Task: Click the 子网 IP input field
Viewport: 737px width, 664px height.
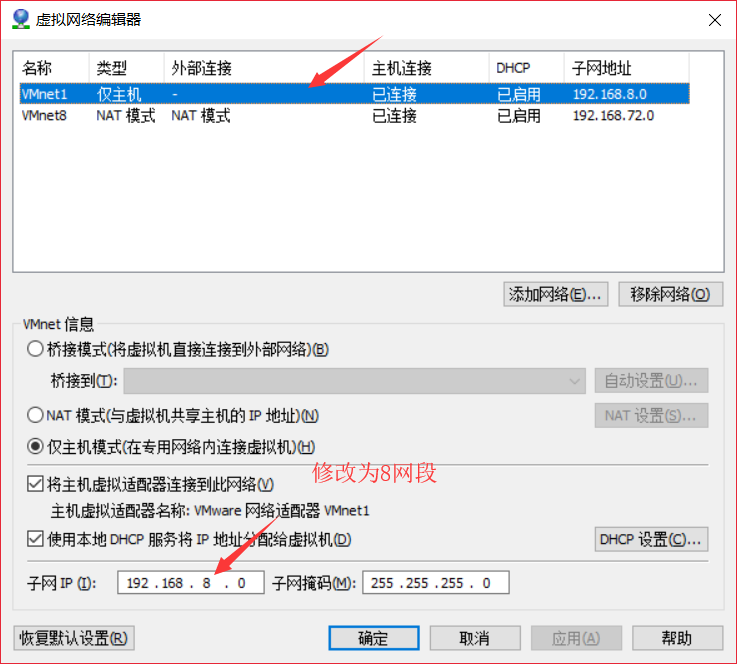Action: click(x=190, y=583)
